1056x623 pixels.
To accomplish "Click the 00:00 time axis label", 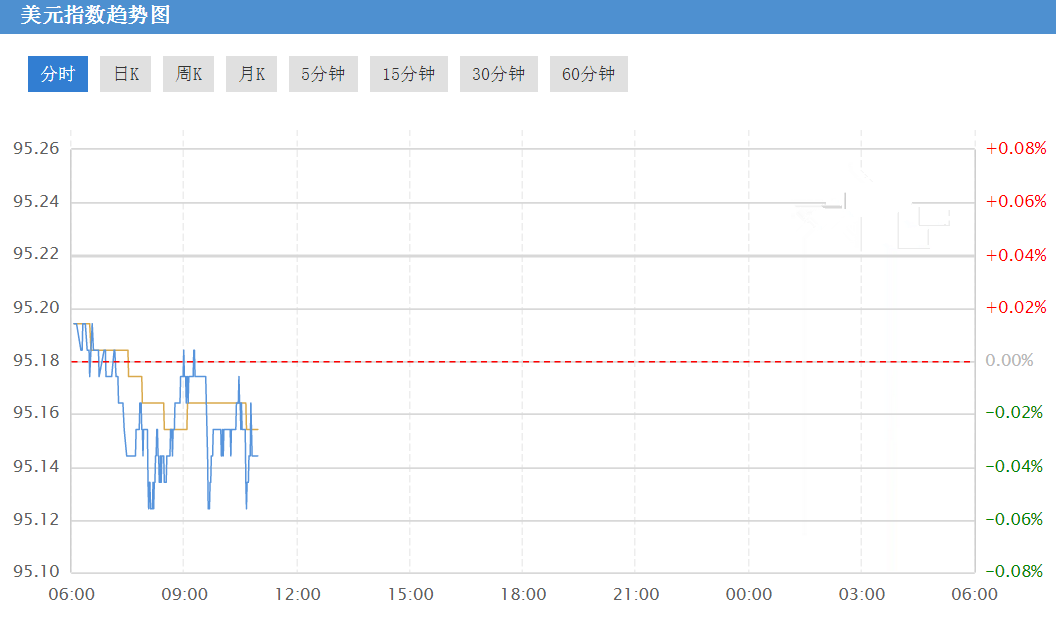I will pyautogui.click(x=749, y=595).
